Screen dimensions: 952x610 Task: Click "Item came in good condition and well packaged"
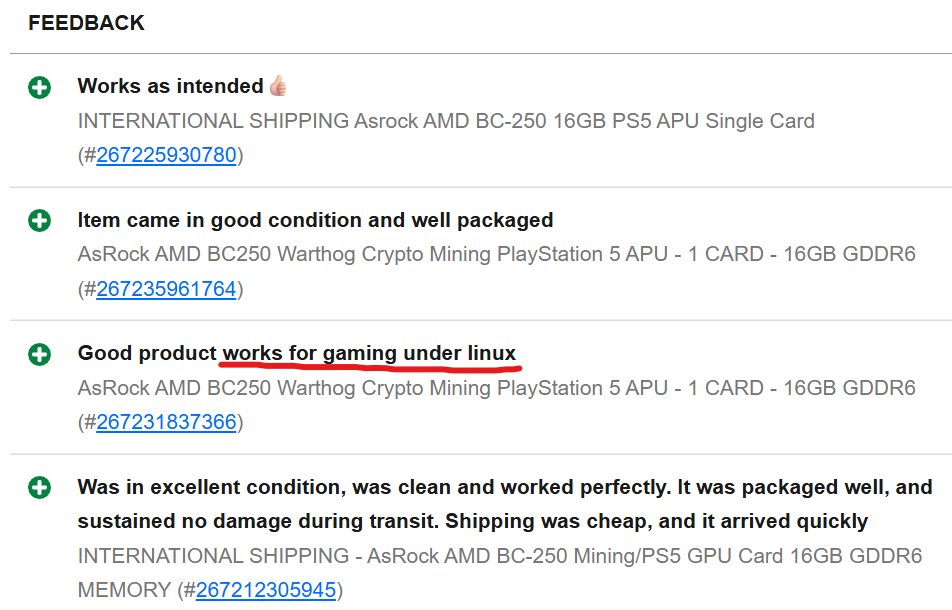[315, 220]
